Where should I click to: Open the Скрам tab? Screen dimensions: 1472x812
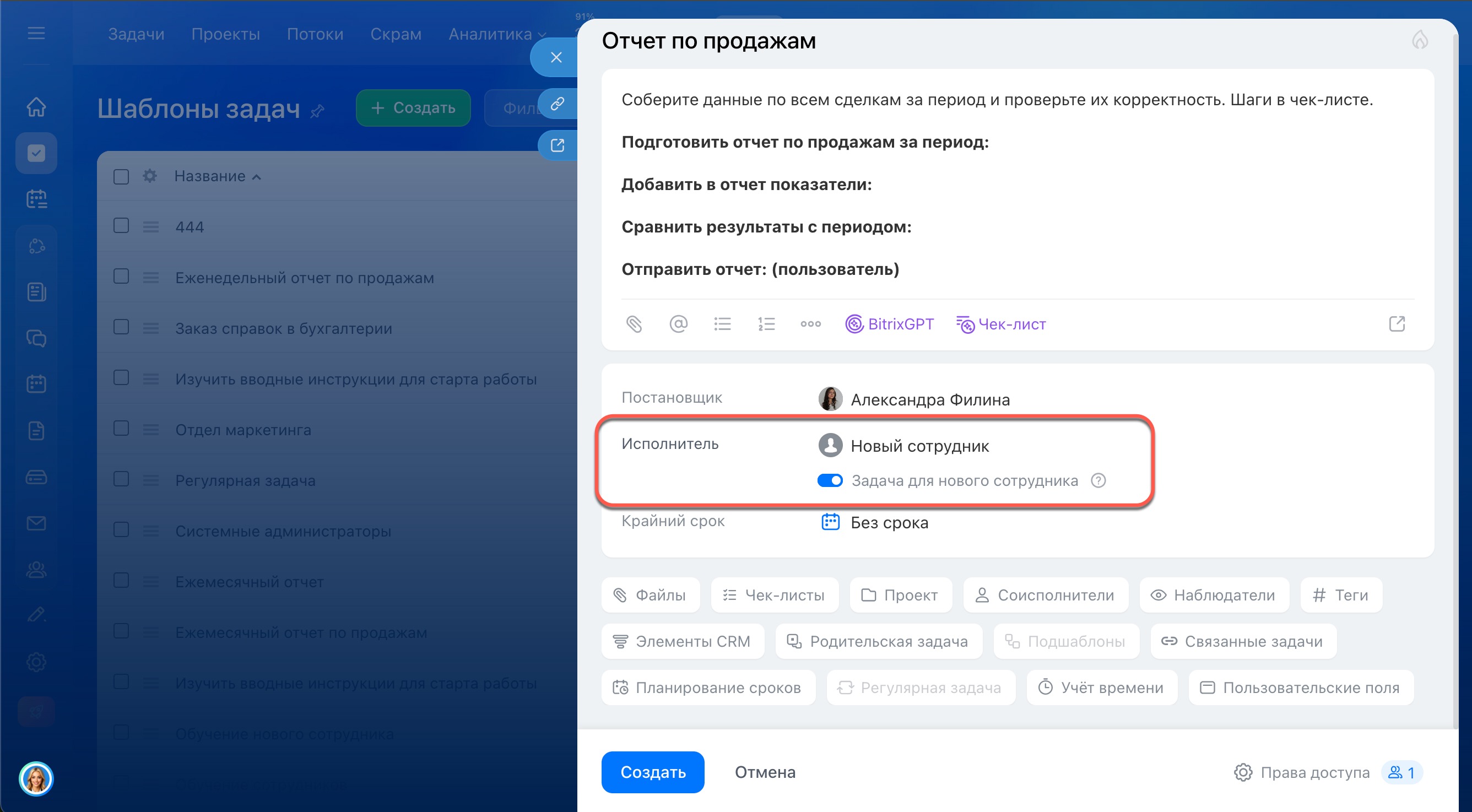[x=396, y=34]
